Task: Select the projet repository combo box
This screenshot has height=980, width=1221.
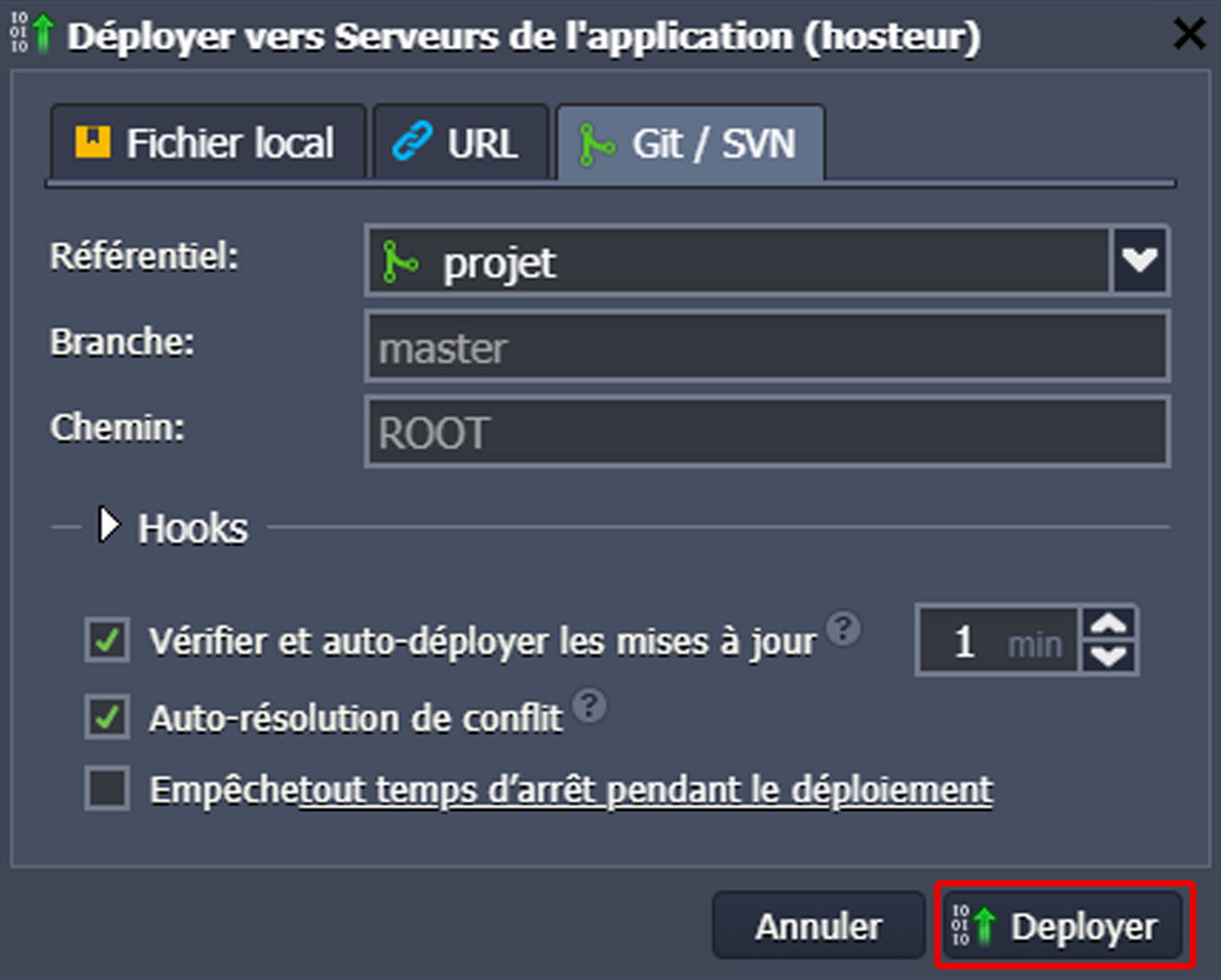Action: coord(739,261)
